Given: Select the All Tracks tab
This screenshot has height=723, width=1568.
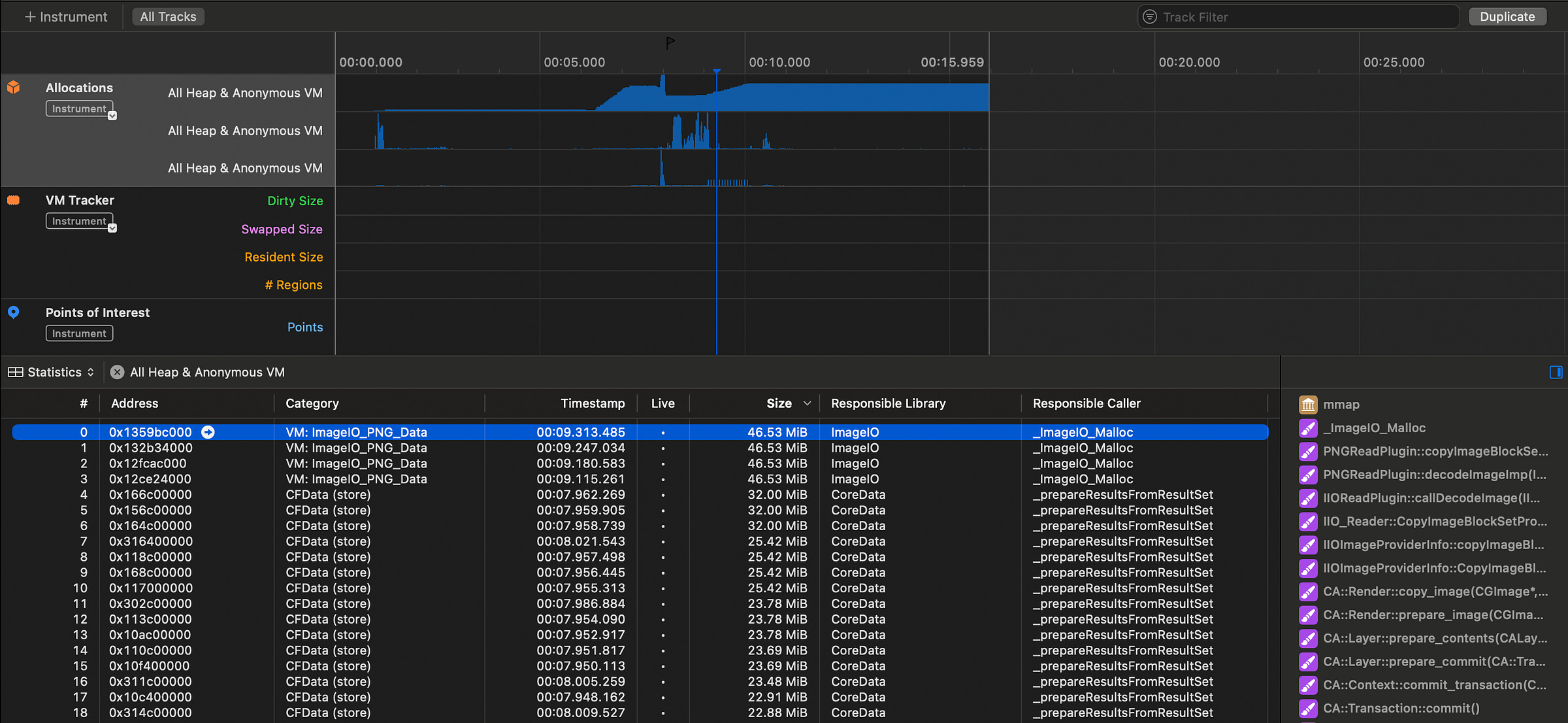Looking at the screenshot, I should coord(168,17).
